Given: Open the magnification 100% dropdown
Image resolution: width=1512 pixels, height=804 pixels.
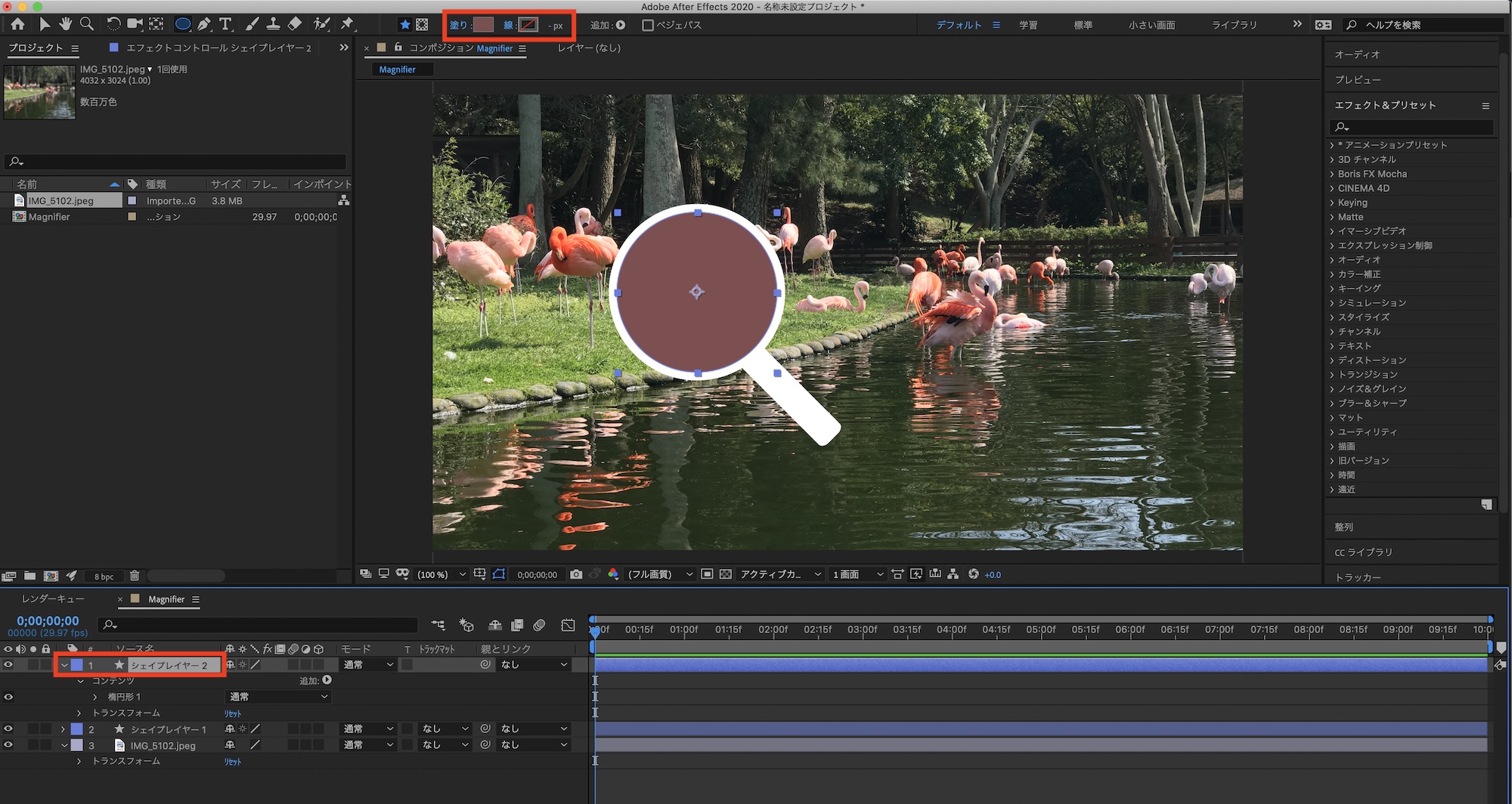Looking at the screenshot, I should point(442,574).
